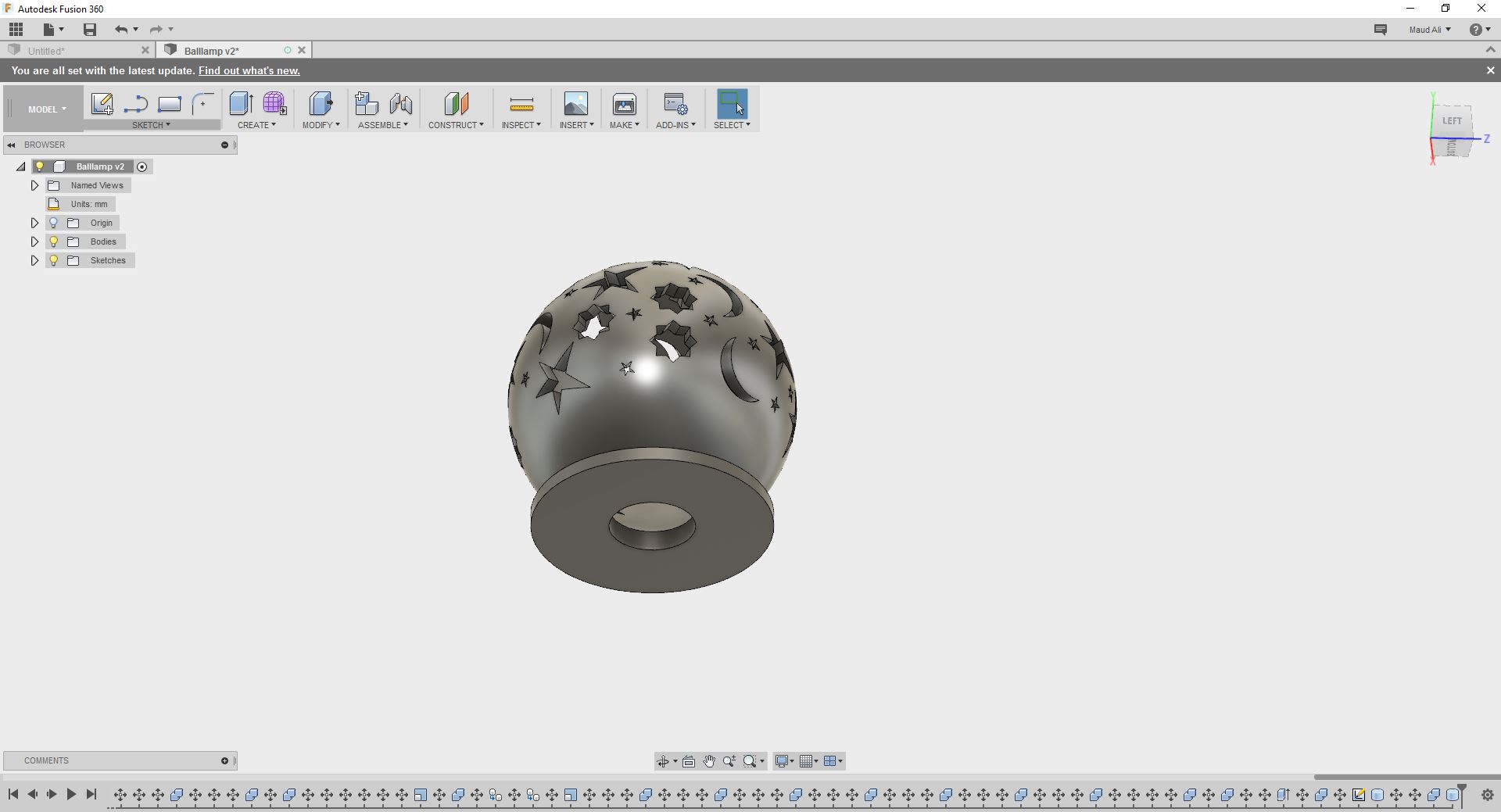Screen dimensions: 1501x812
Task: Jump to the timeline beginning
Action: [13, 795]
